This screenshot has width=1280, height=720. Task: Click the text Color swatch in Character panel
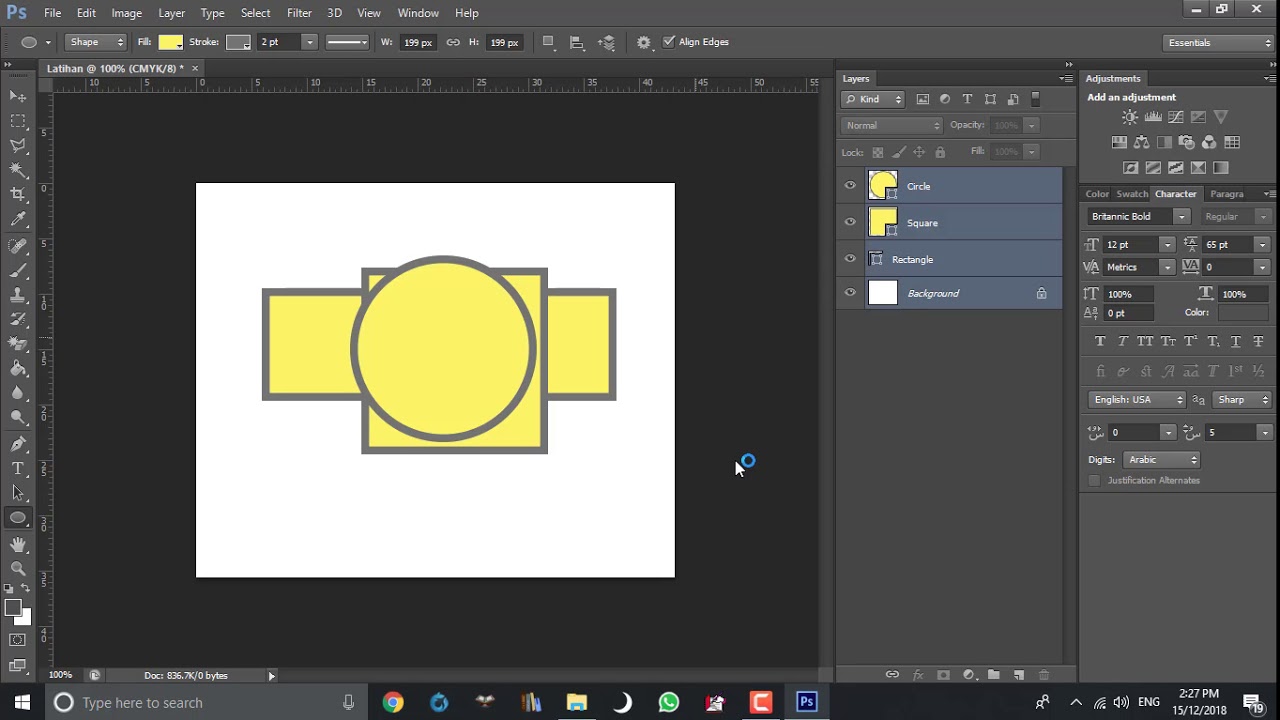click(1242, 313)
